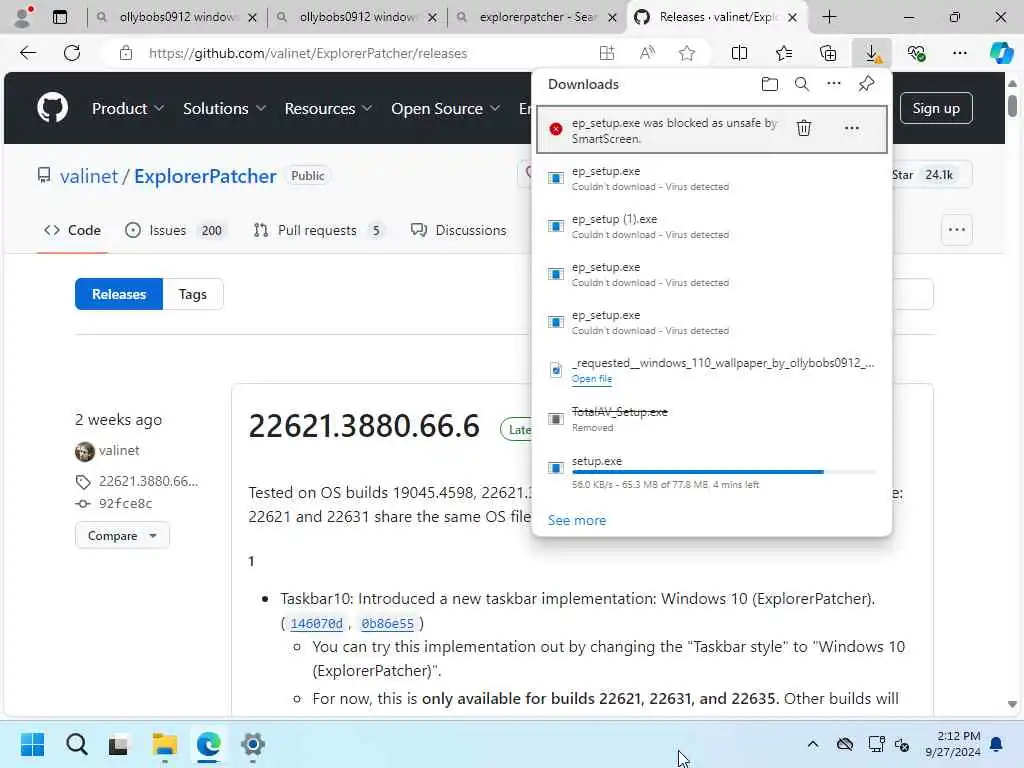
Task: Open the Edge app on taskbar
Action: [x=208, y=744]
